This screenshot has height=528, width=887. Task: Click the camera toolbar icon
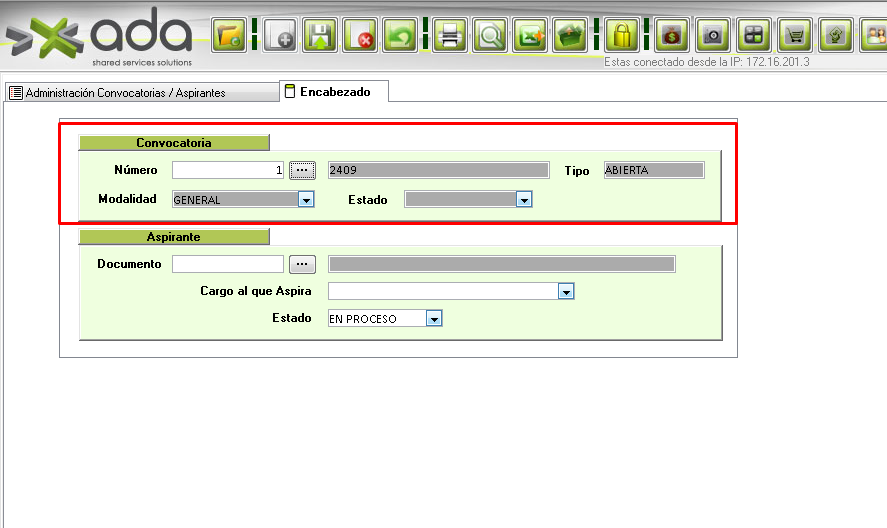pyautogui.click(x=713, y=36)
